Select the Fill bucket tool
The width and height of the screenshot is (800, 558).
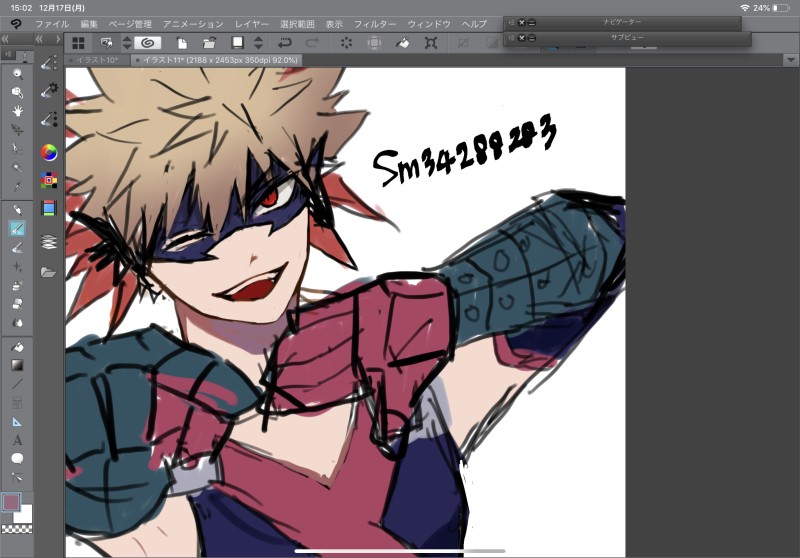[x=17, y=347]
